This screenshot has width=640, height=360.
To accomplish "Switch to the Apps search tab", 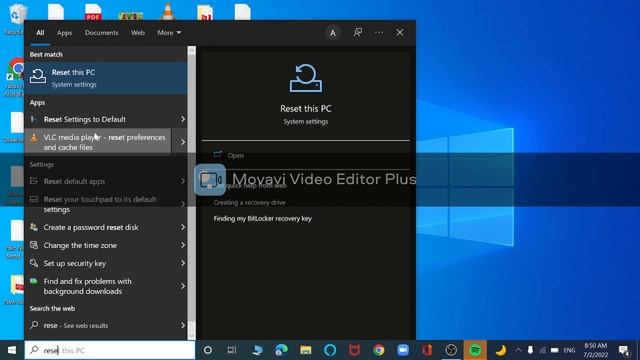I will (x=64, y=33).
